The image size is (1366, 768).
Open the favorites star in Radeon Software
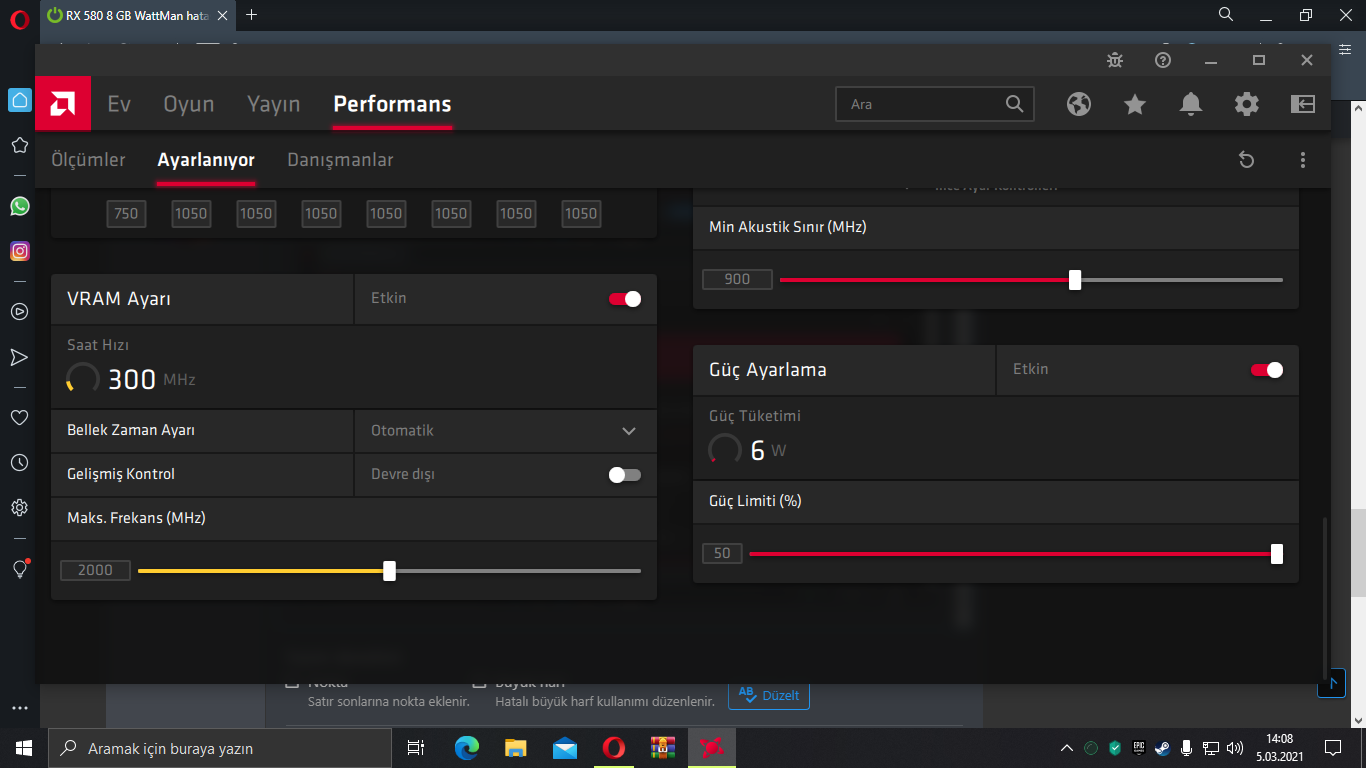pyautogui.click(x=1135, y=104)
